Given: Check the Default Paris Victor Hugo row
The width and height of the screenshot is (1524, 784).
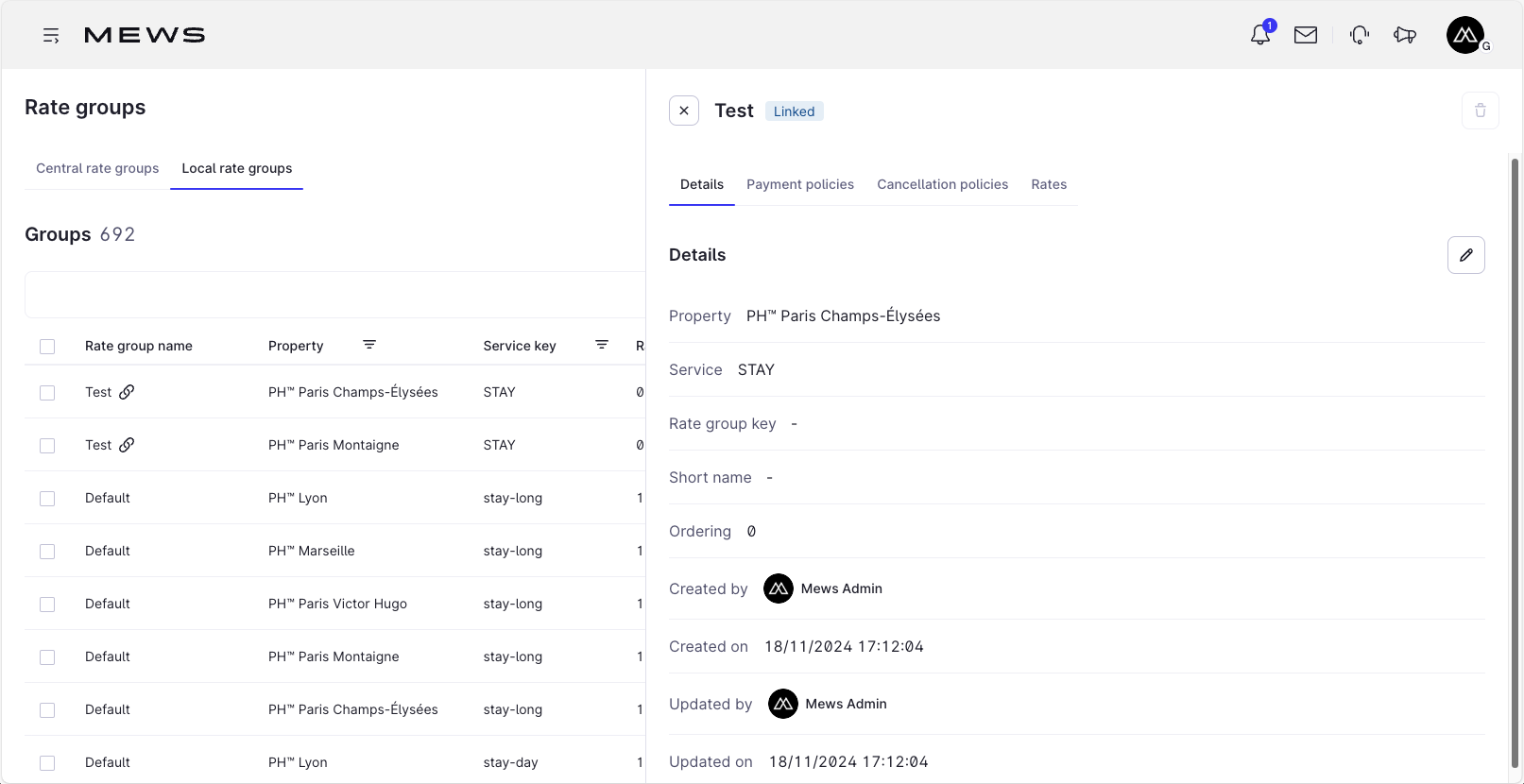Looking at the screenshot, I should click(47, 605).
